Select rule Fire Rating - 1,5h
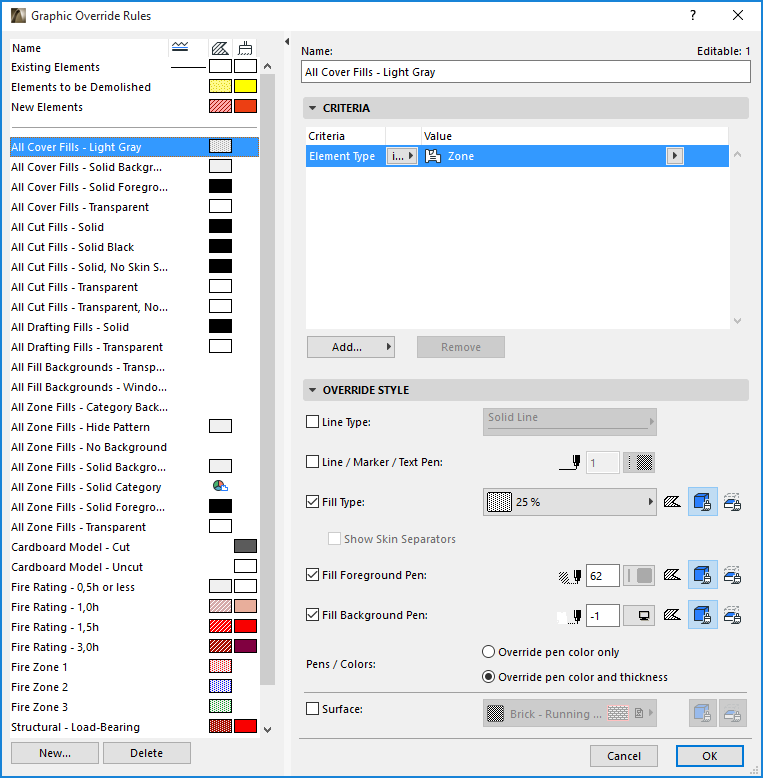The height and width of the screenshot is (778, 763). pyautogui.click(x=134, y=627)
